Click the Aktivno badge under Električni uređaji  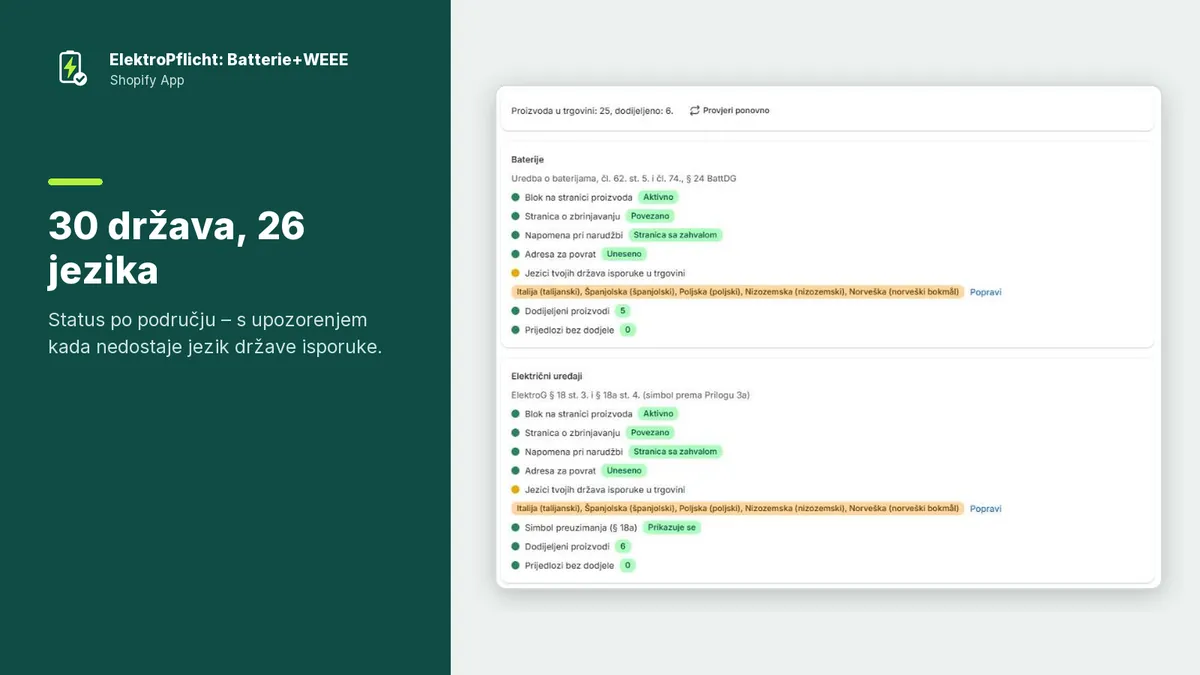659,414
